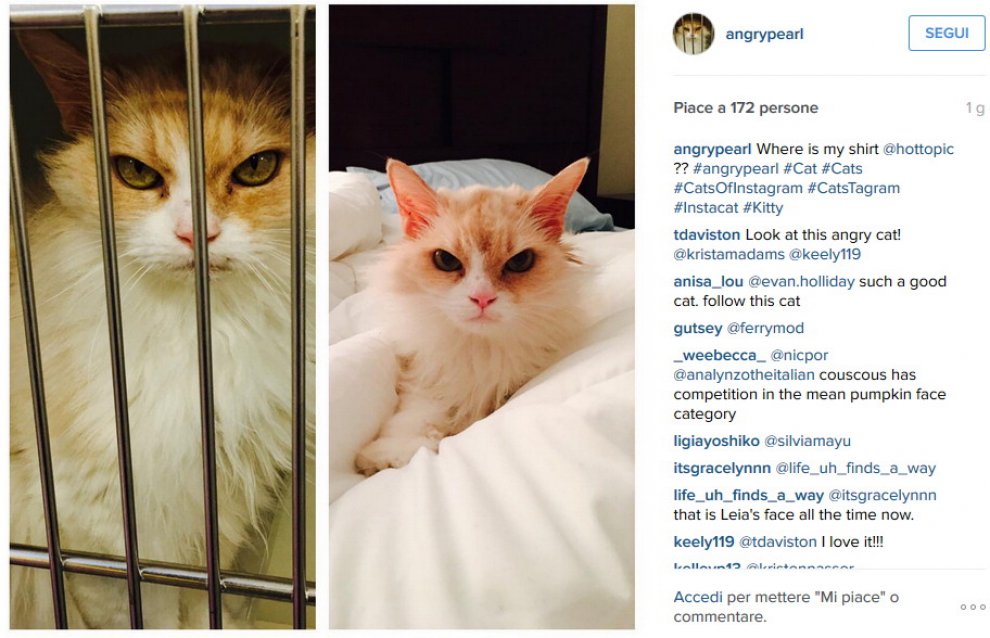View tdaviston commenter profile
Viewport: 990px width, 638px height.
pos(707,235)
